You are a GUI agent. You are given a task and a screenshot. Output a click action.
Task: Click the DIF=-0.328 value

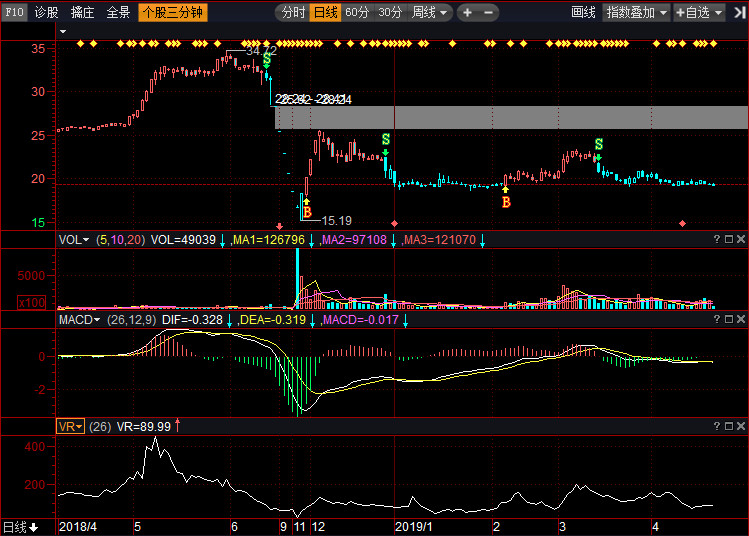pos(193,320)
